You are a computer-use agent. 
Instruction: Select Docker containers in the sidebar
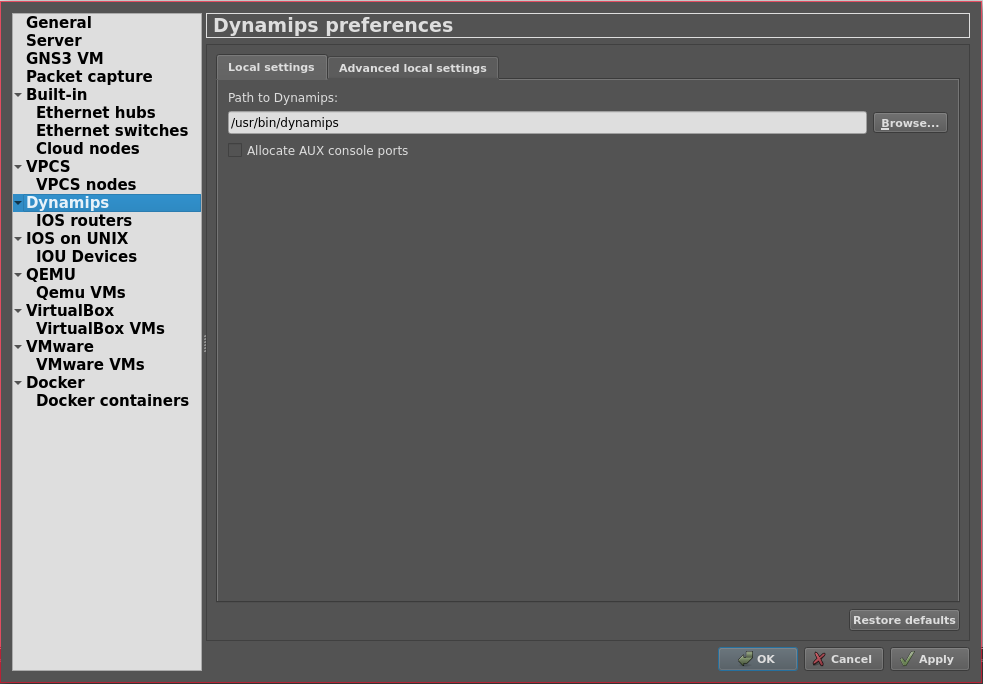point(112,401)
